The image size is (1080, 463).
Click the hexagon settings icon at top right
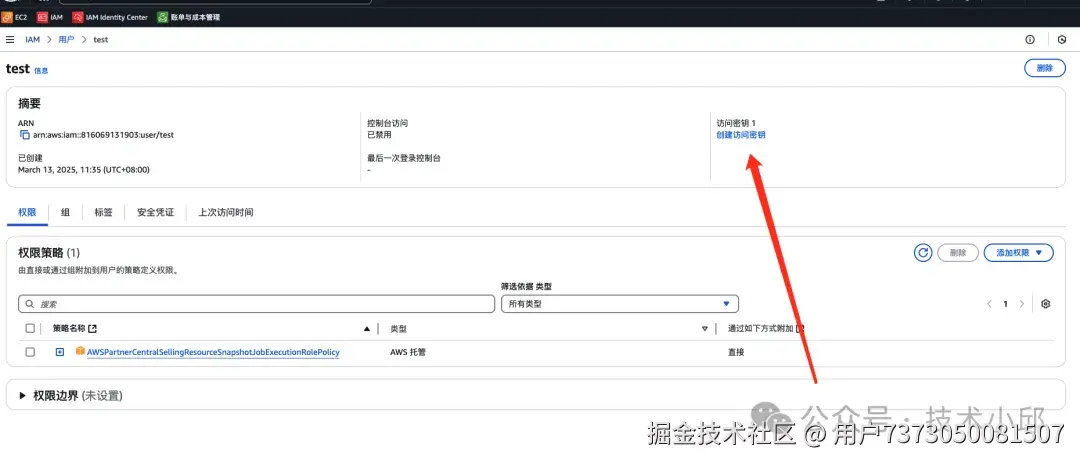click(1061, 39)
